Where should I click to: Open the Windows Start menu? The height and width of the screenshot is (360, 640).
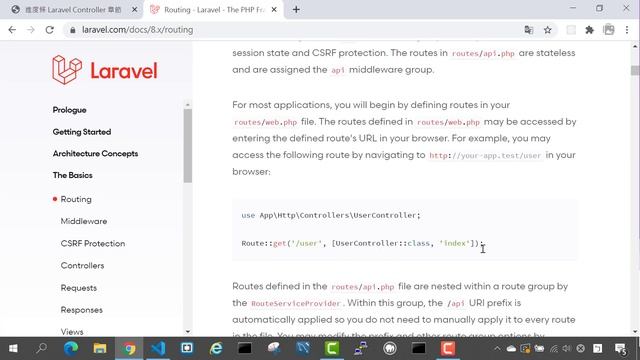click(13, 349)
